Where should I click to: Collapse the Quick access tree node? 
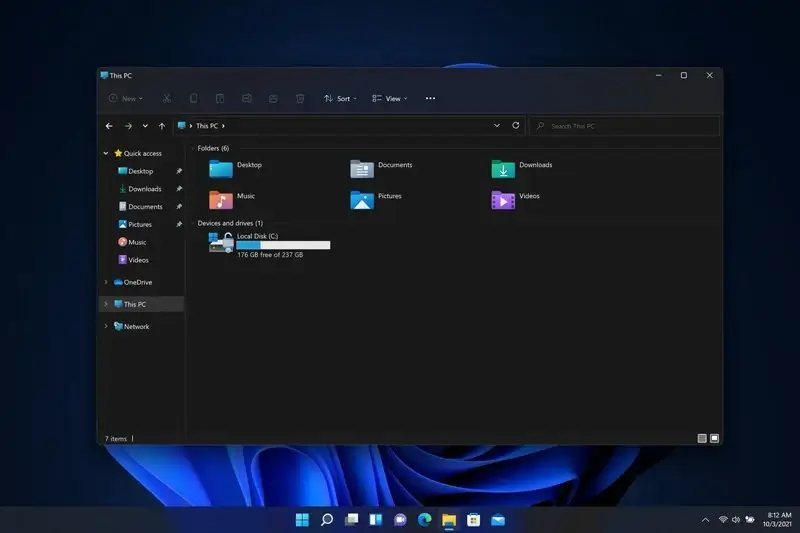click(x=106, y=153)
